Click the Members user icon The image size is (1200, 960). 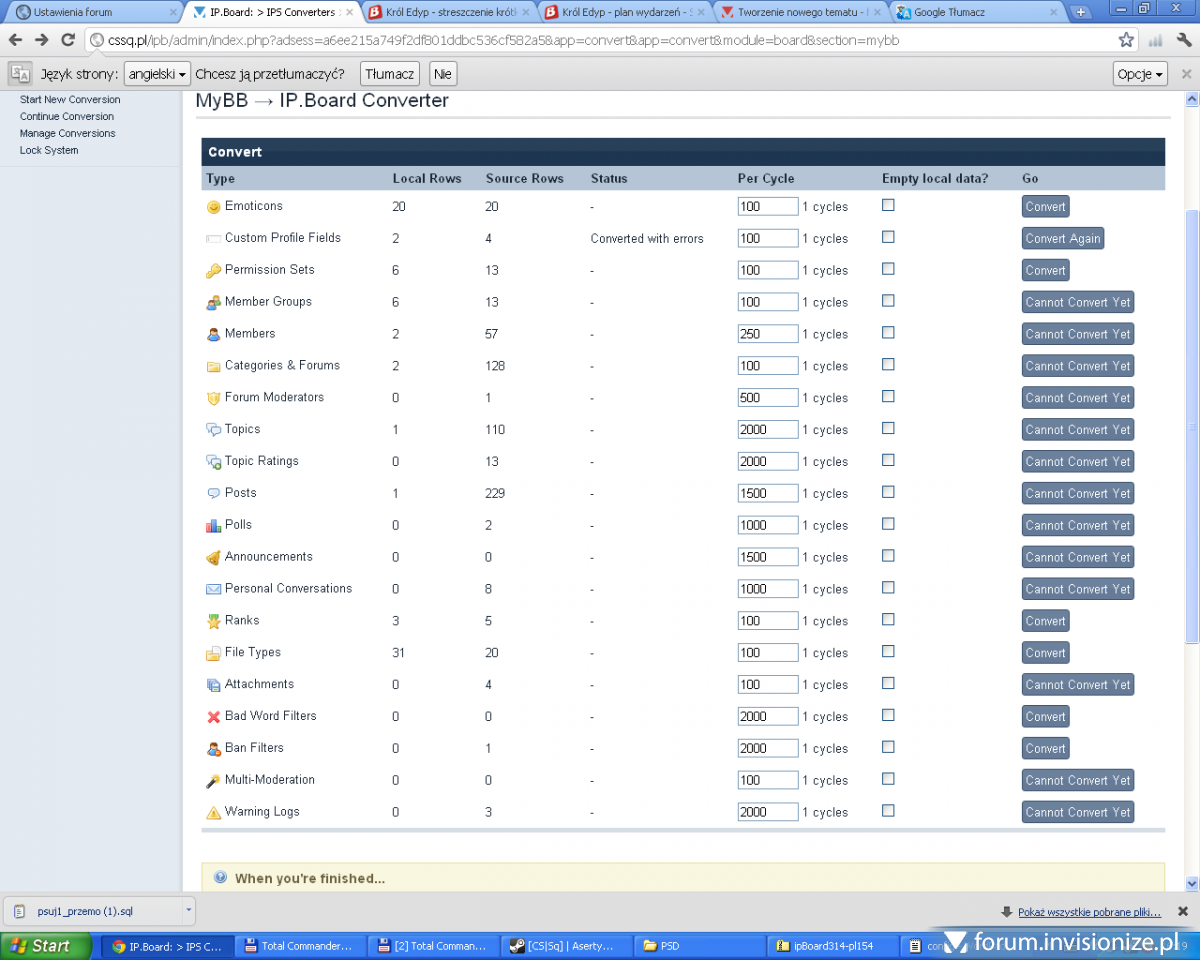213,335
